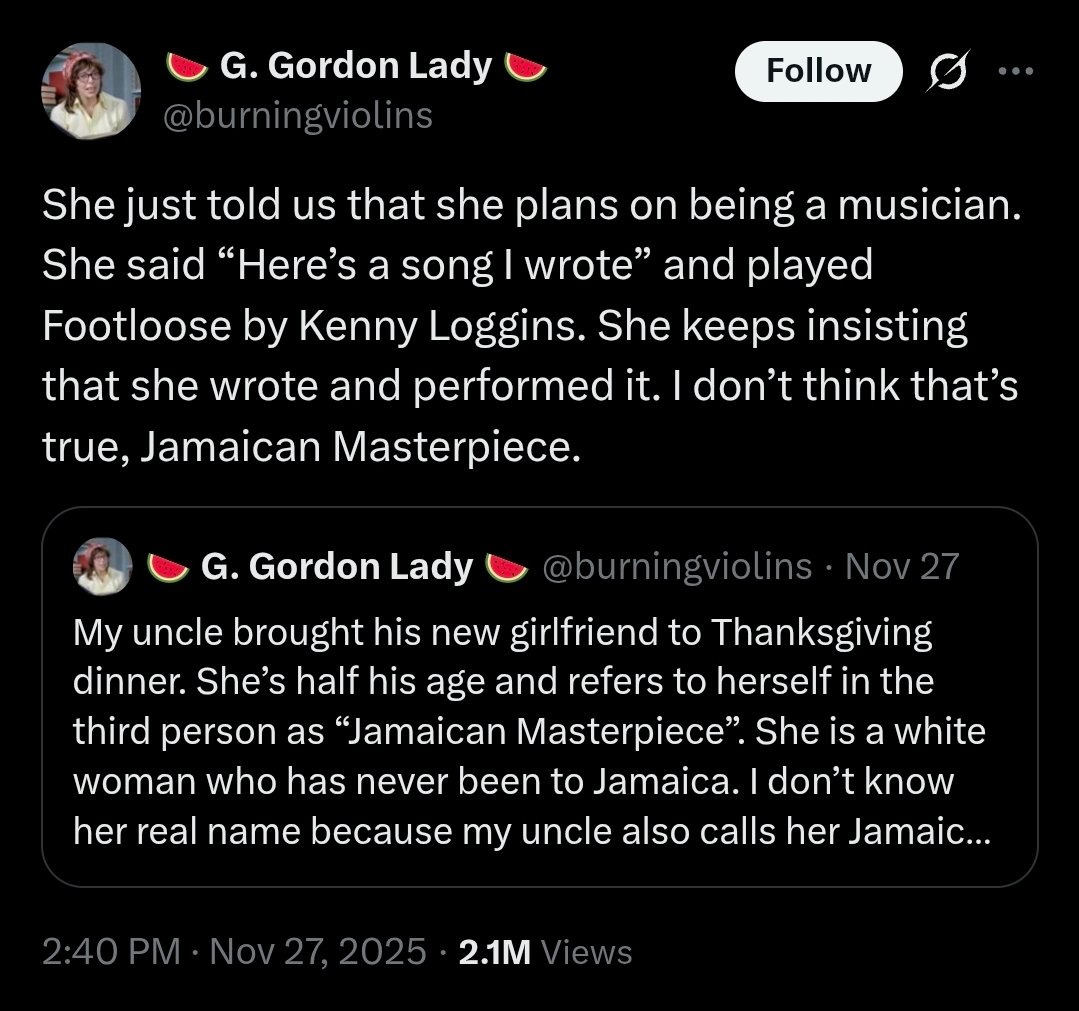Click watermelon emoji after quoted tweet's name
The width and height of the screenshot is (1079, 1011).
click(505, 568)
